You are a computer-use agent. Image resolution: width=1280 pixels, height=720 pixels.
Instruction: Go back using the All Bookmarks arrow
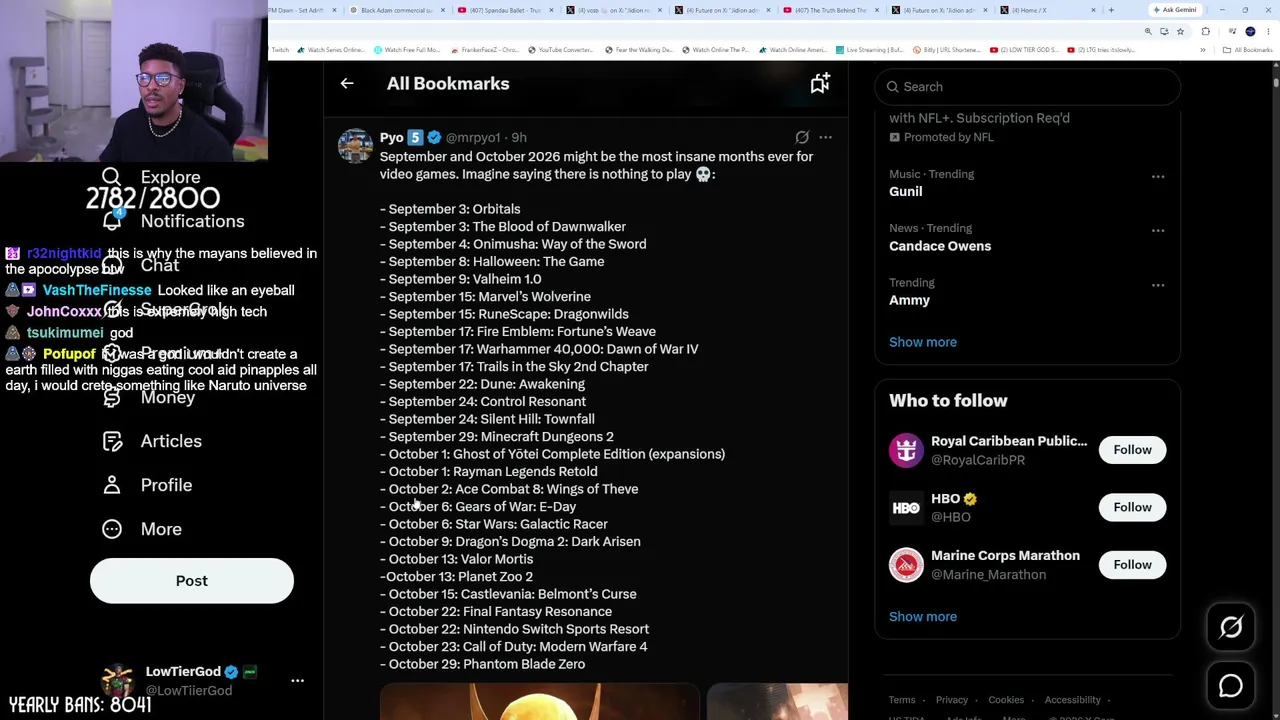coord(347,84)
